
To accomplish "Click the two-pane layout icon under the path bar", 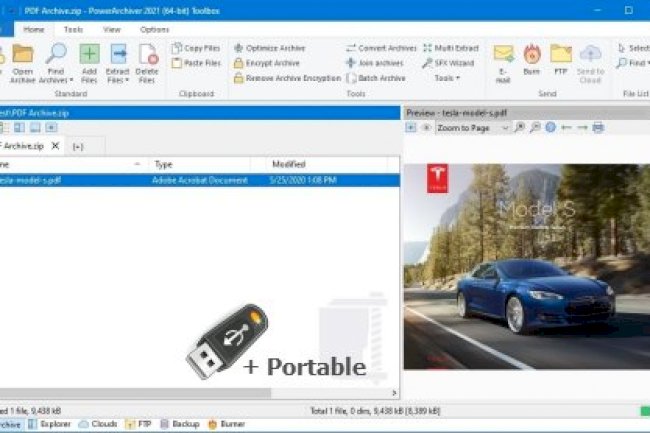I will [19, 128].
